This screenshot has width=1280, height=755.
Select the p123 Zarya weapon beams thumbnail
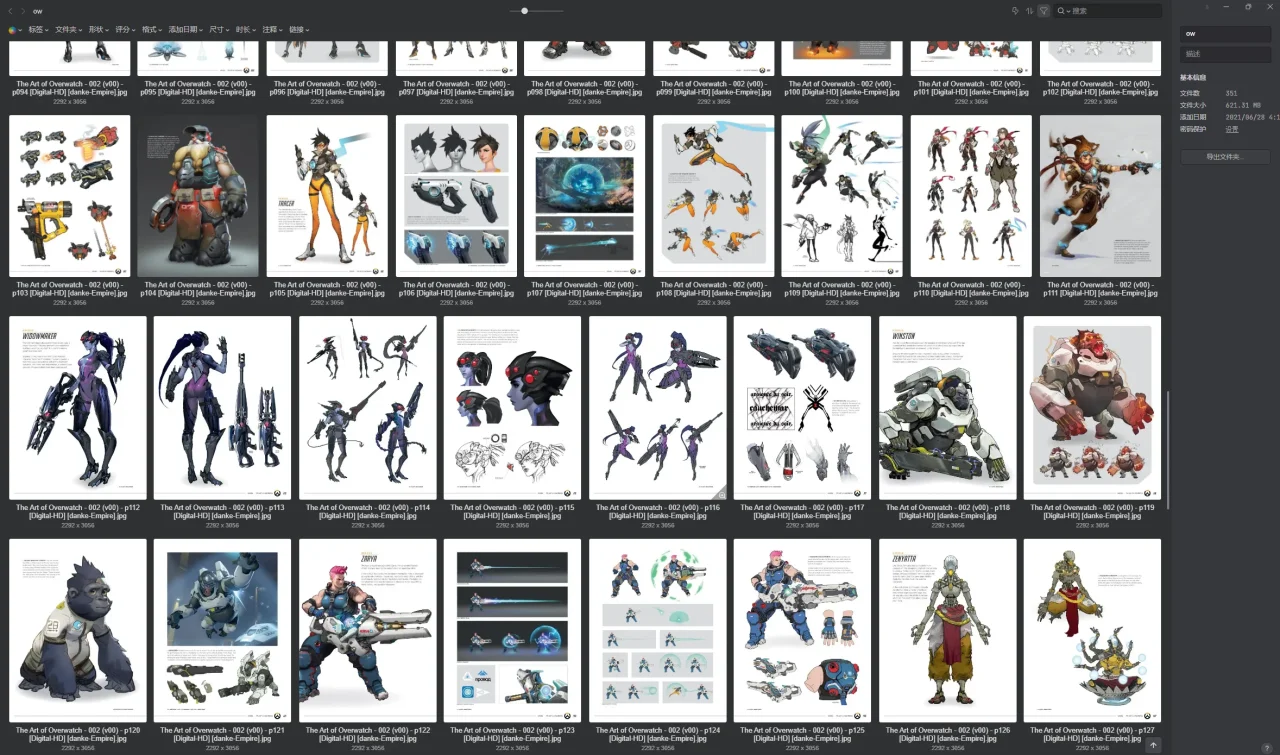point(512,631)
